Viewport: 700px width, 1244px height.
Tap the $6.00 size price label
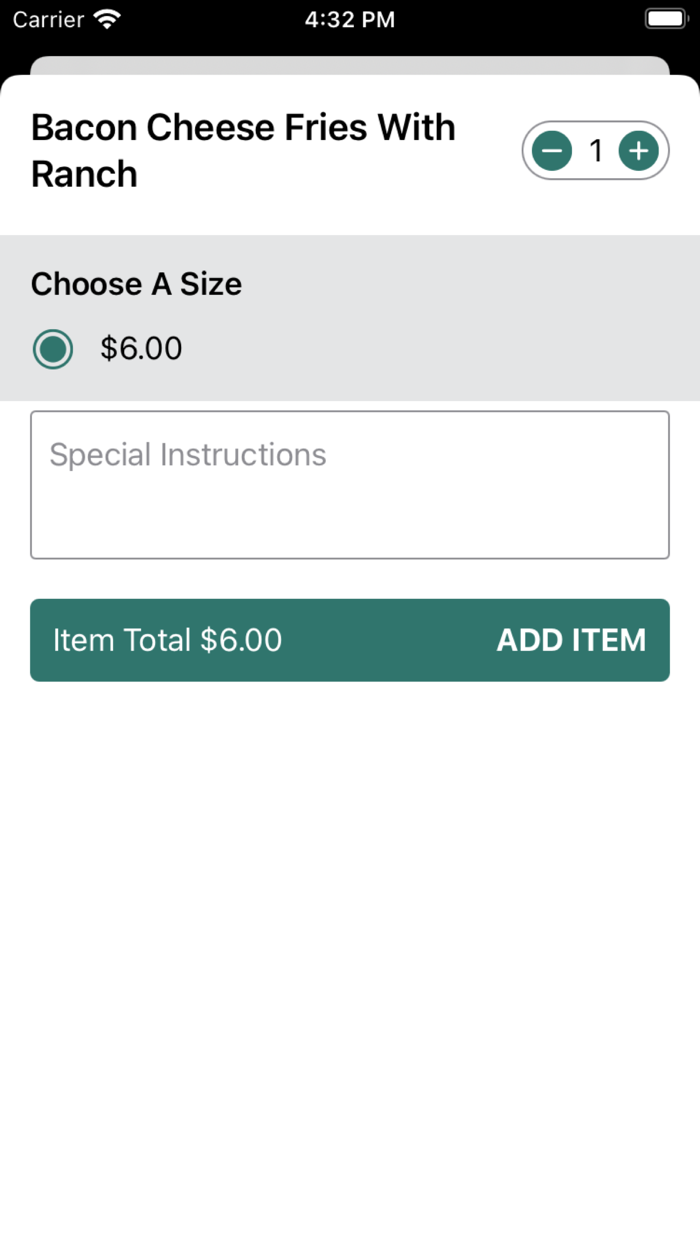tap(141, 349)
